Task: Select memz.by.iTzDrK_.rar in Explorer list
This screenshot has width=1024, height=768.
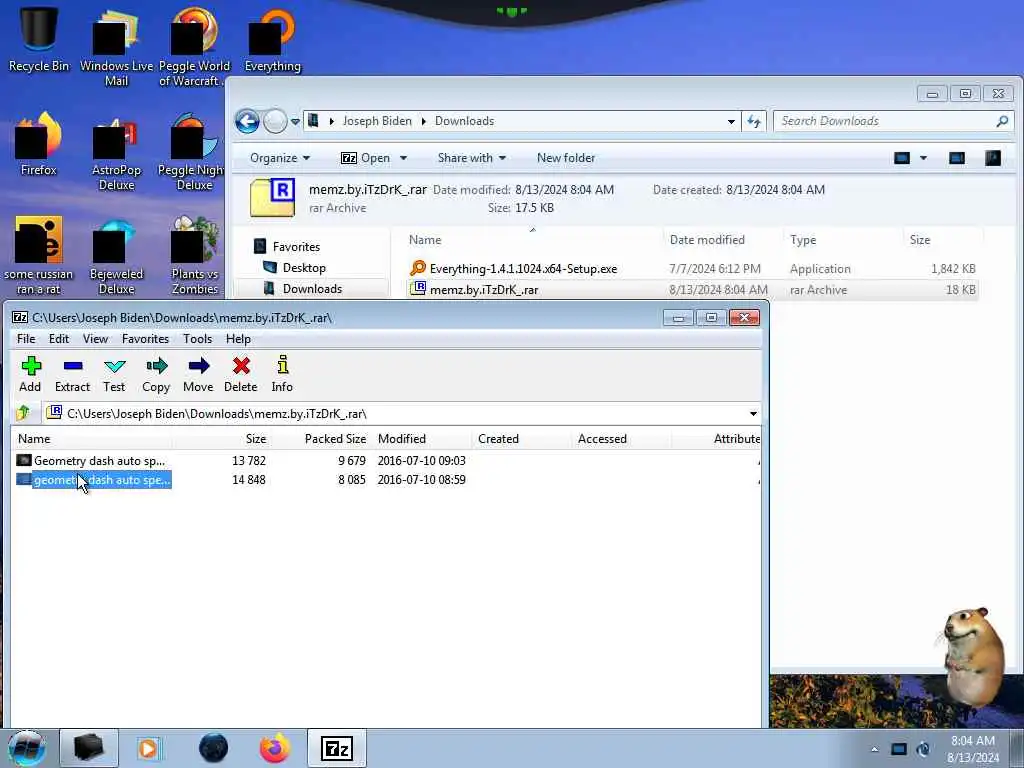Action: (x=692, y=289)
